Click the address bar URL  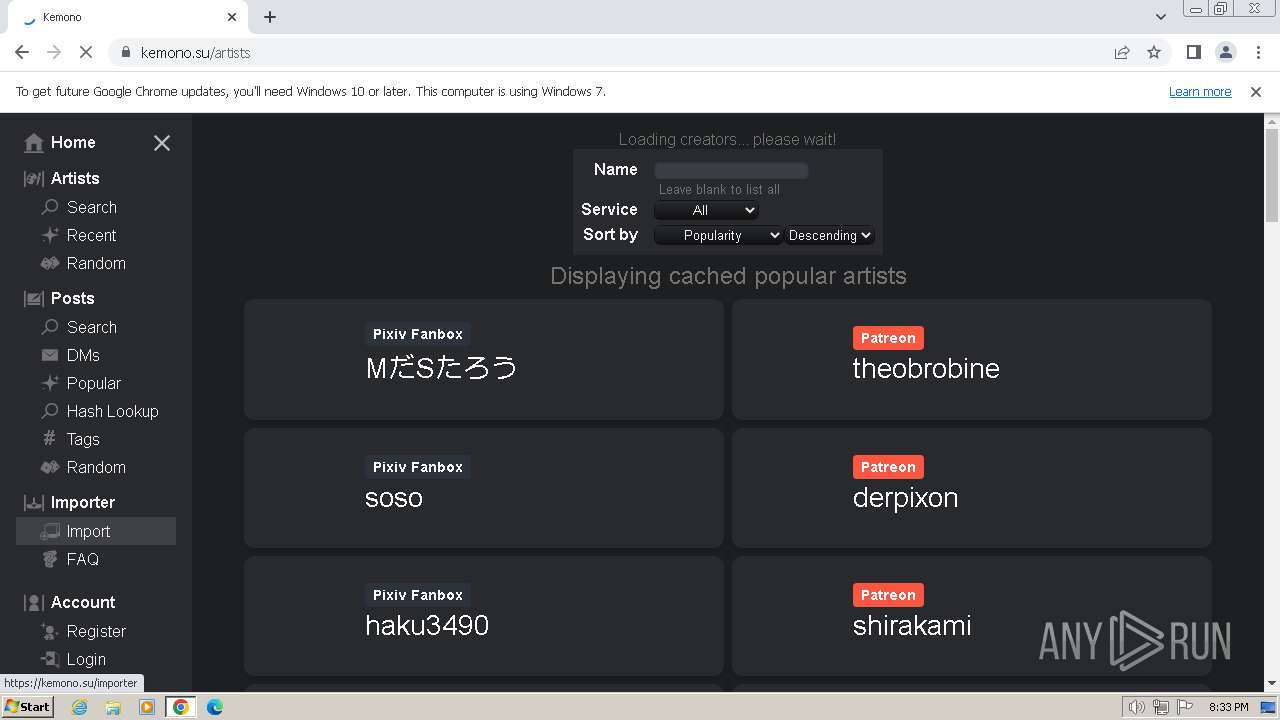196,52
